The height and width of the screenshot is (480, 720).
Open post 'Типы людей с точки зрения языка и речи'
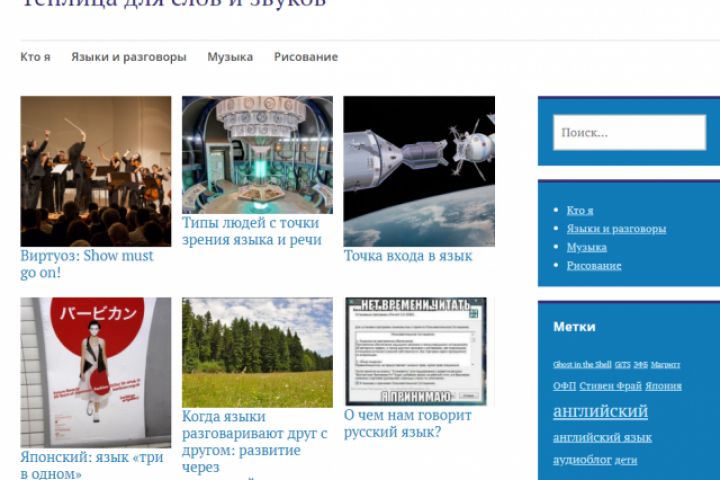tap(252, 231)
